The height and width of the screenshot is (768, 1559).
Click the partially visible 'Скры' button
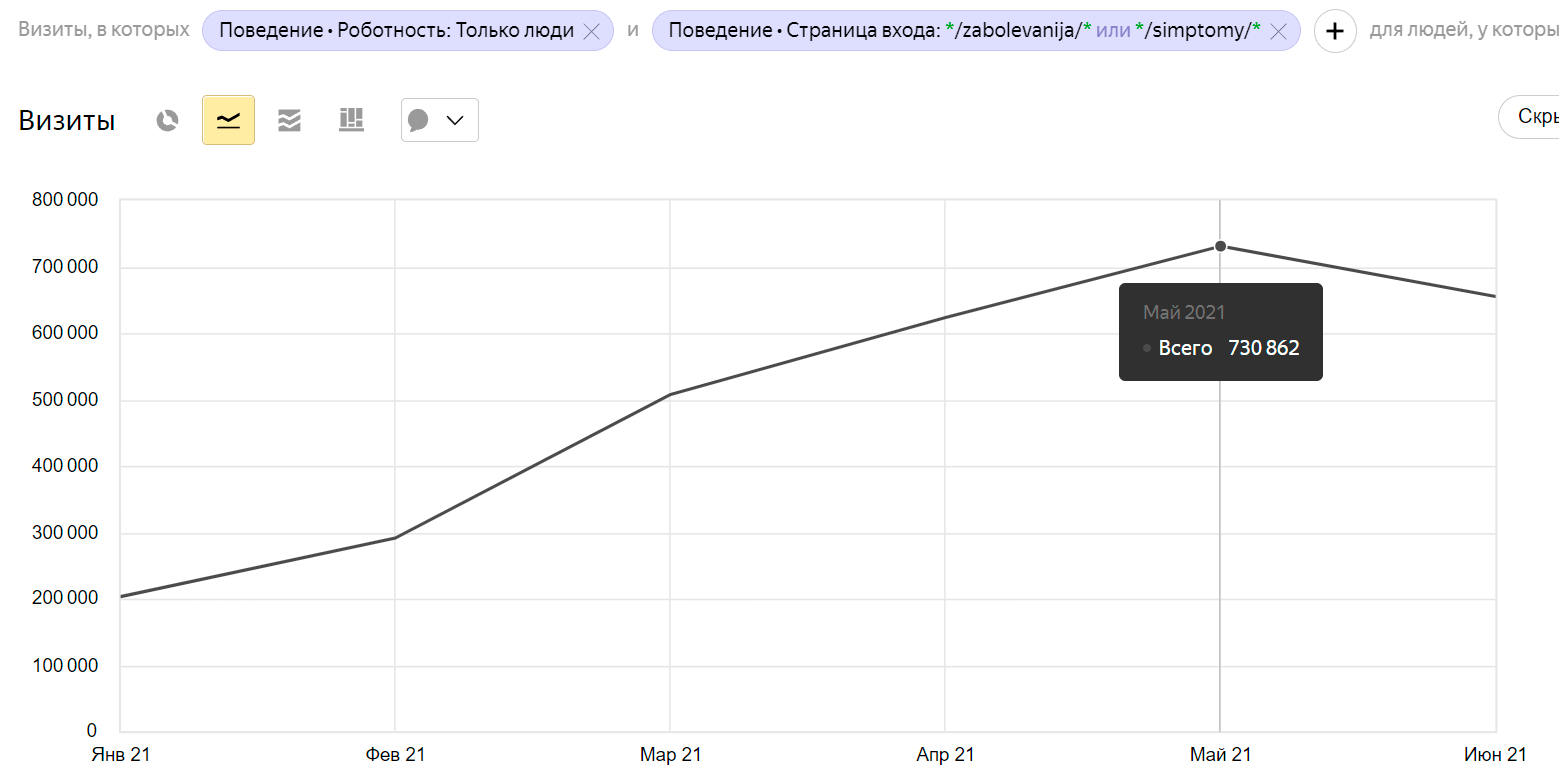point(1528,117)
